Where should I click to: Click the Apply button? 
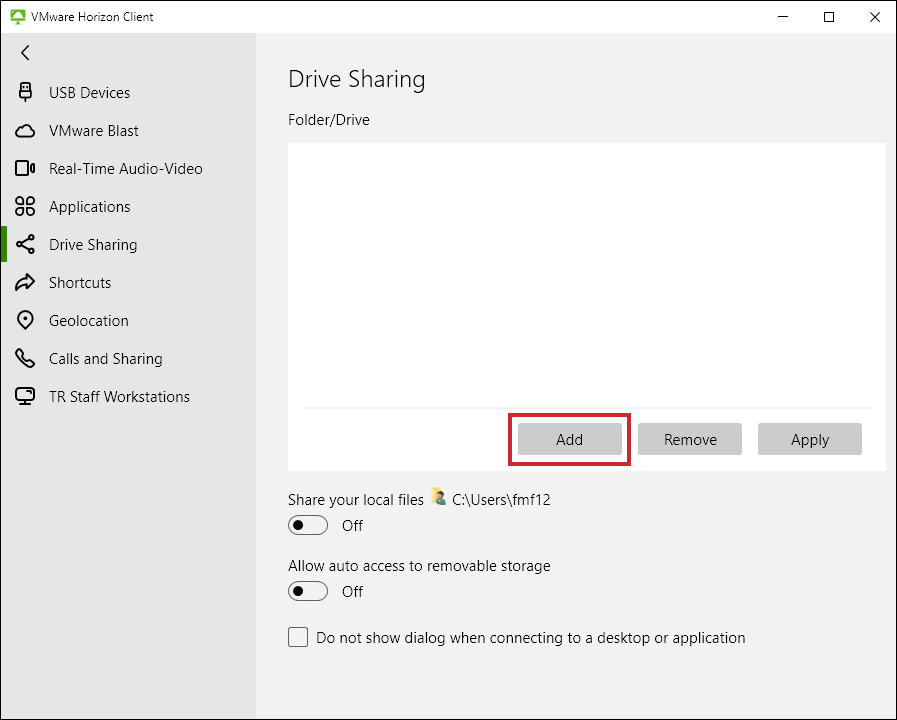(x=810, y=439)
